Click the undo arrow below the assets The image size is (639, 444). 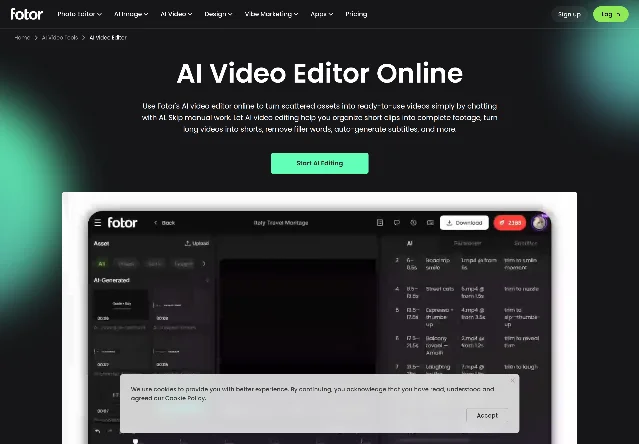pos(97,431)
